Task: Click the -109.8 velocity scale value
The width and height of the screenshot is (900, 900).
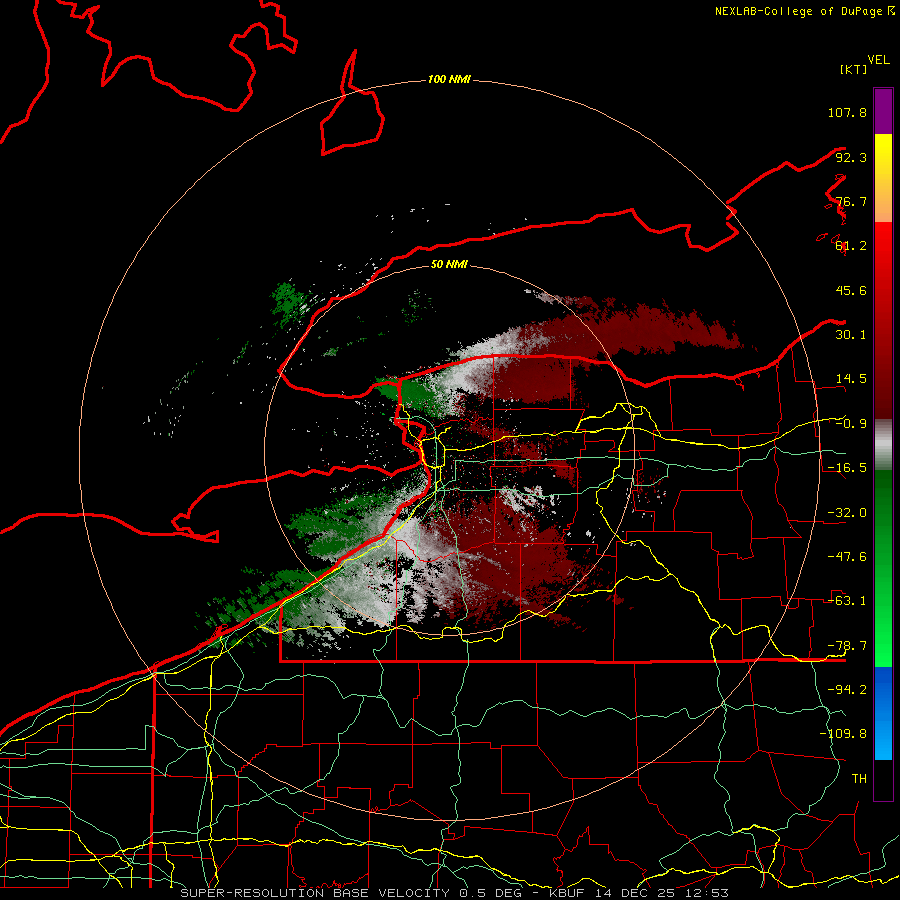Action: tap(843, 734)
